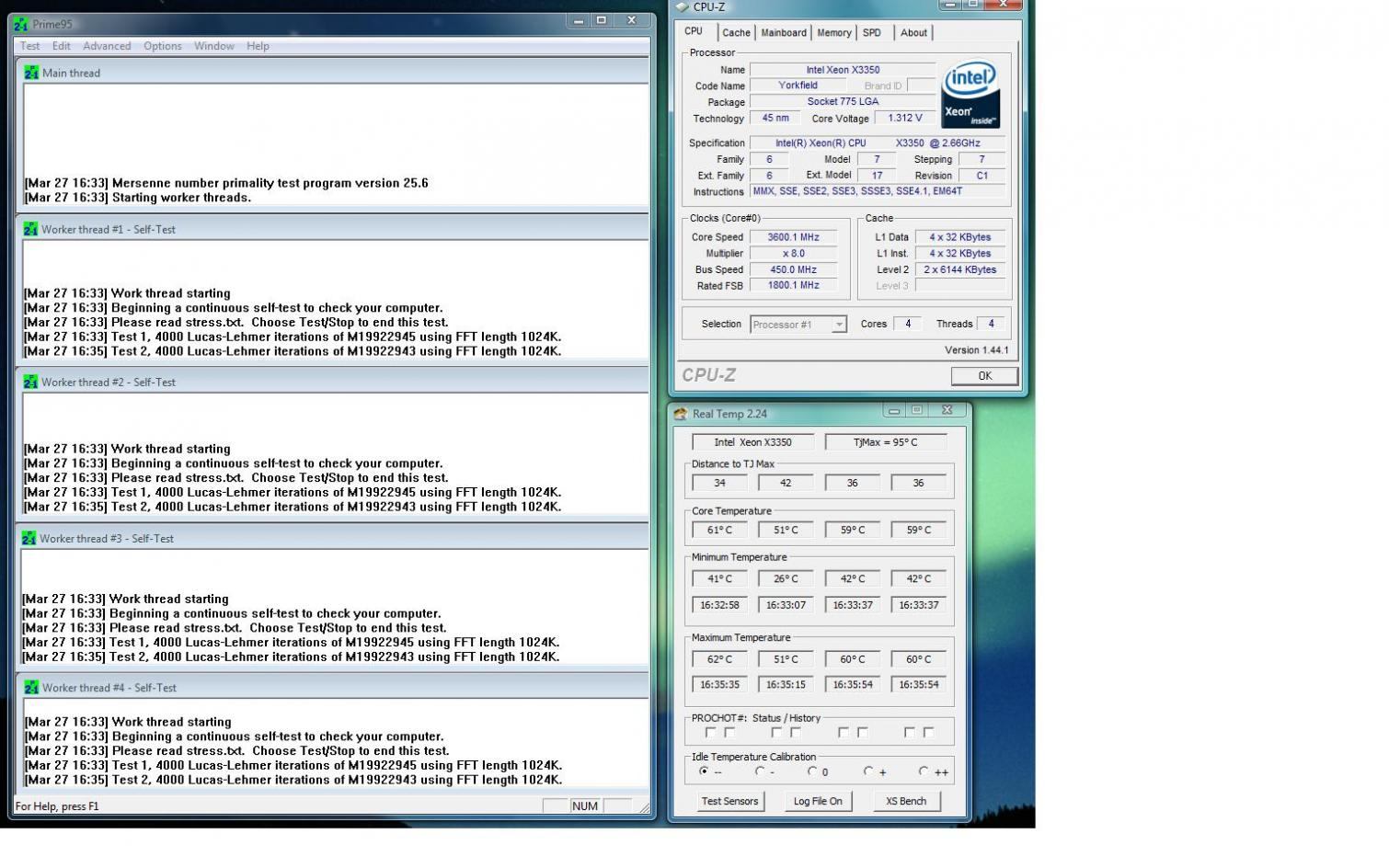
Task: Click the CPU-Z Name field Intel Xeon X3350
Action: pyautogui.click(x=843, y=70)
